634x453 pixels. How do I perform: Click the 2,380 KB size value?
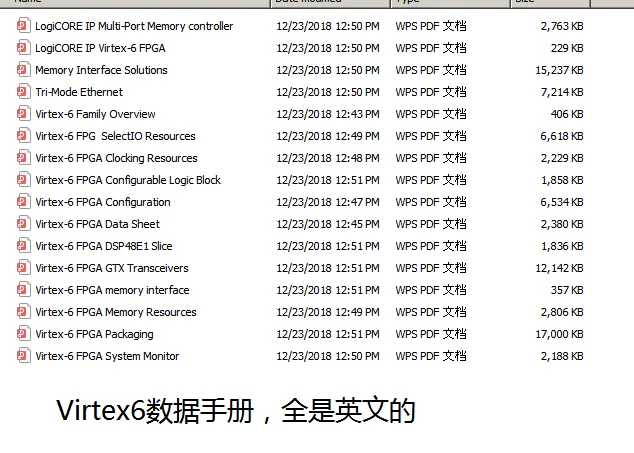pyautogui.click(x=562, y=224)
